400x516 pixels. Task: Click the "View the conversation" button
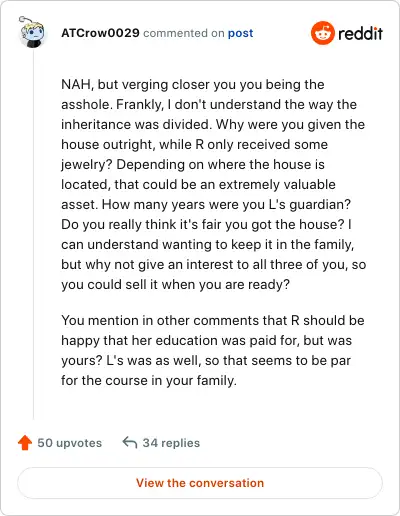tap(200, 483)
